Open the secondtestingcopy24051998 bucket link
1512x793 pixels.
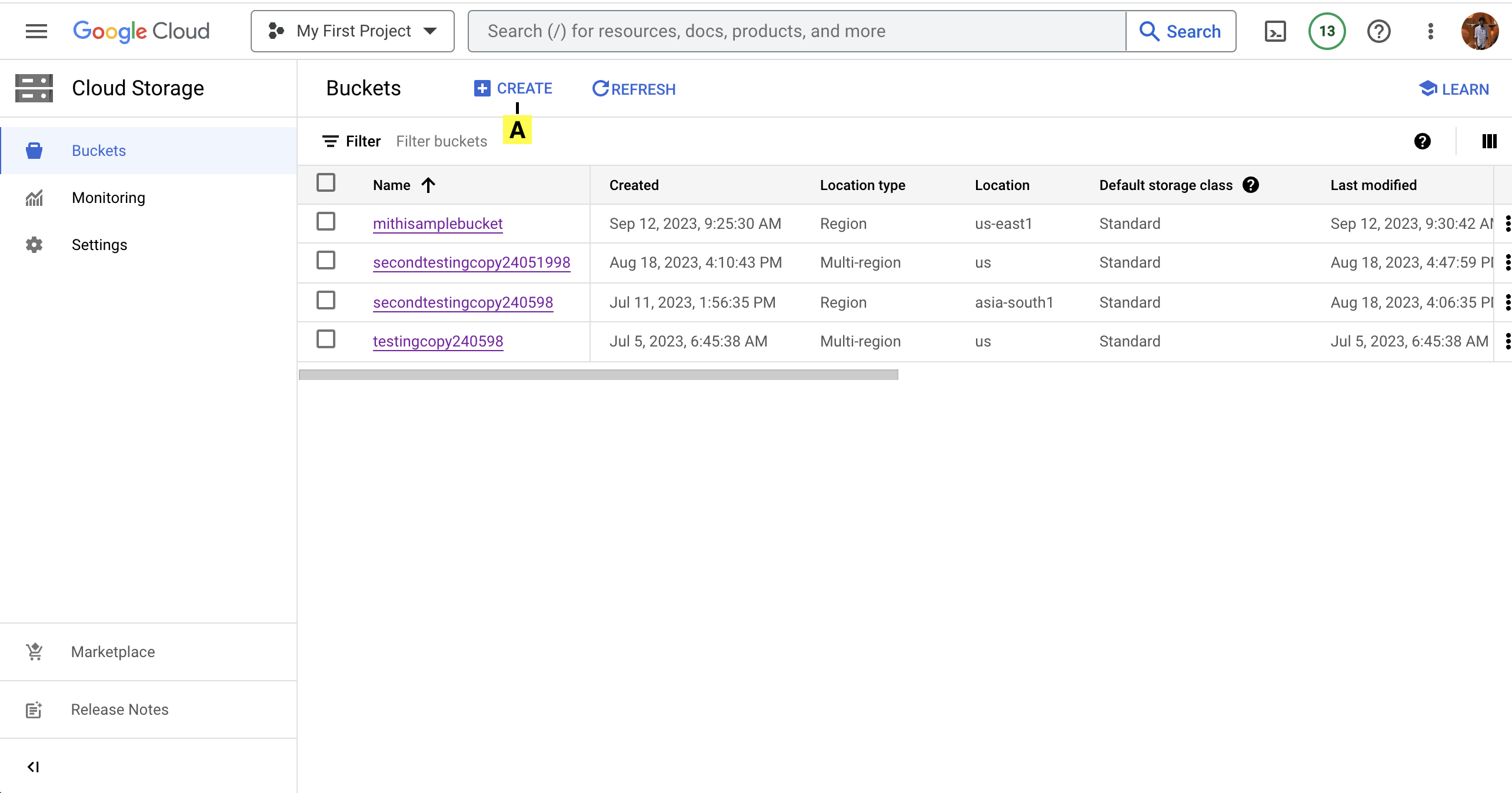(471, 262)
